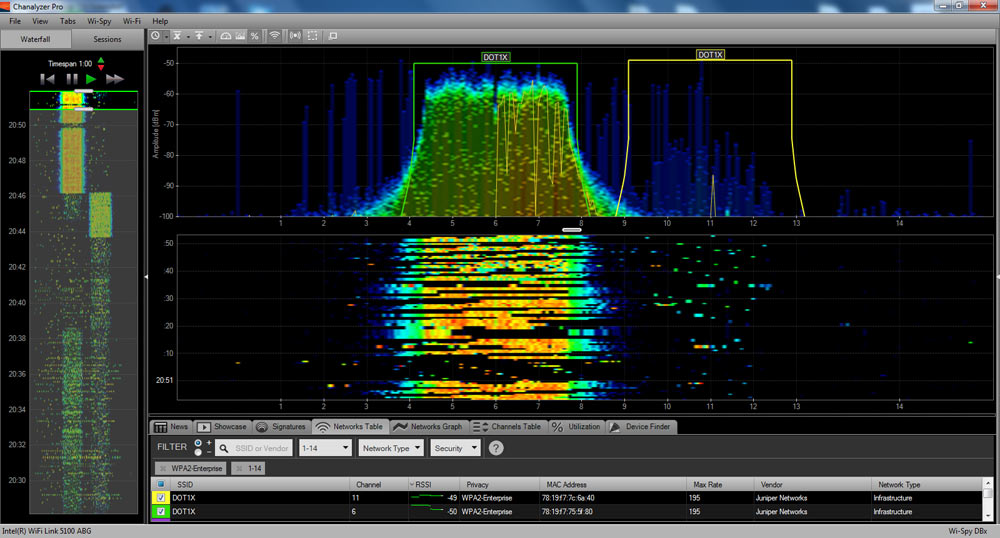Click the clock timespan icon in toolbar
The image size is (1000, 538).
(x=157, y=36)
